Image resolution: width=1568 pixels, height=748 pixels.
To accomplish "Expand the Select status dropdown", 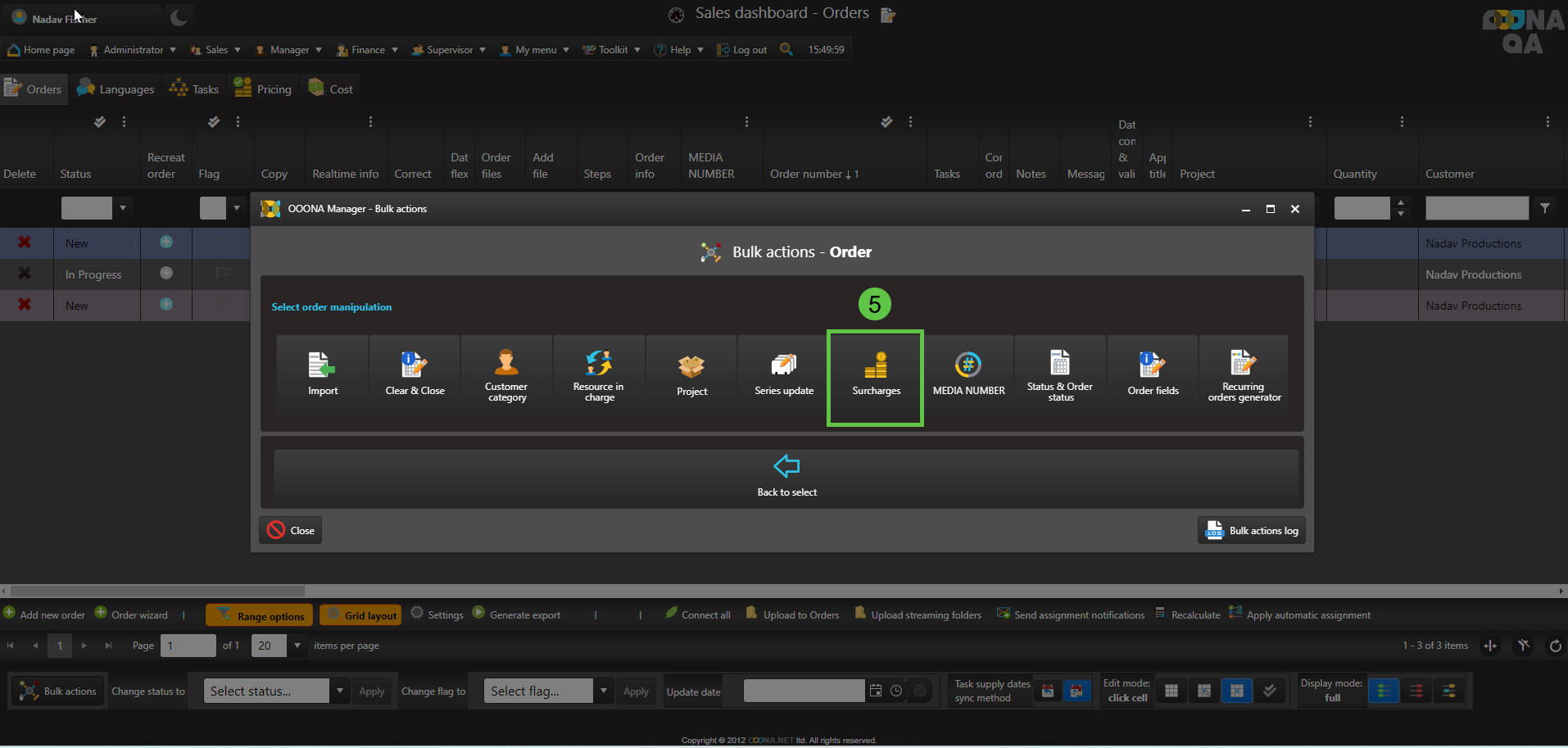I will [x=340, y=691].
